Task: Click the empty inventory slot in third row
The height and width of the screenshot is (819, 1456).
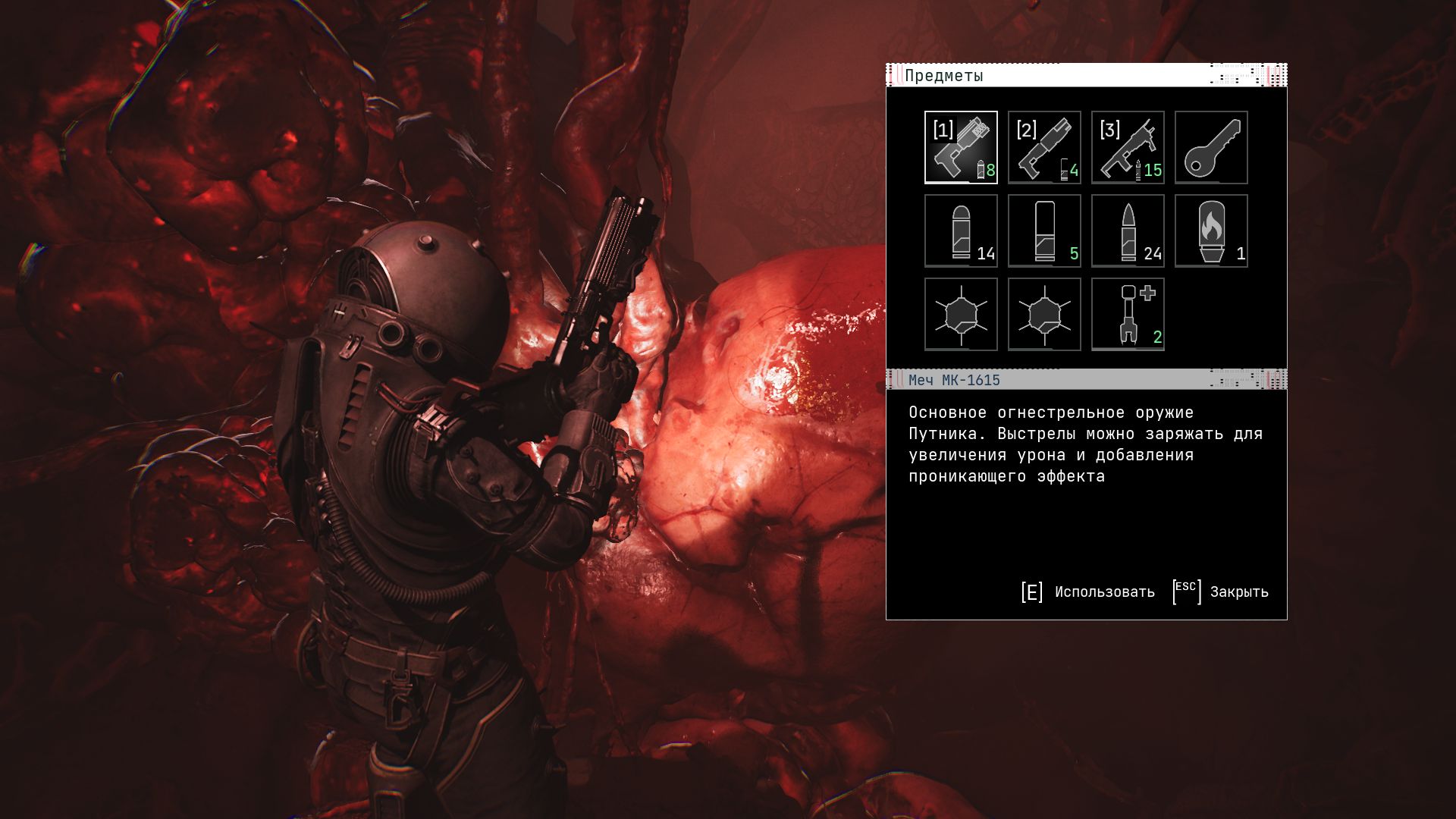Action: tap(1210, 314)
